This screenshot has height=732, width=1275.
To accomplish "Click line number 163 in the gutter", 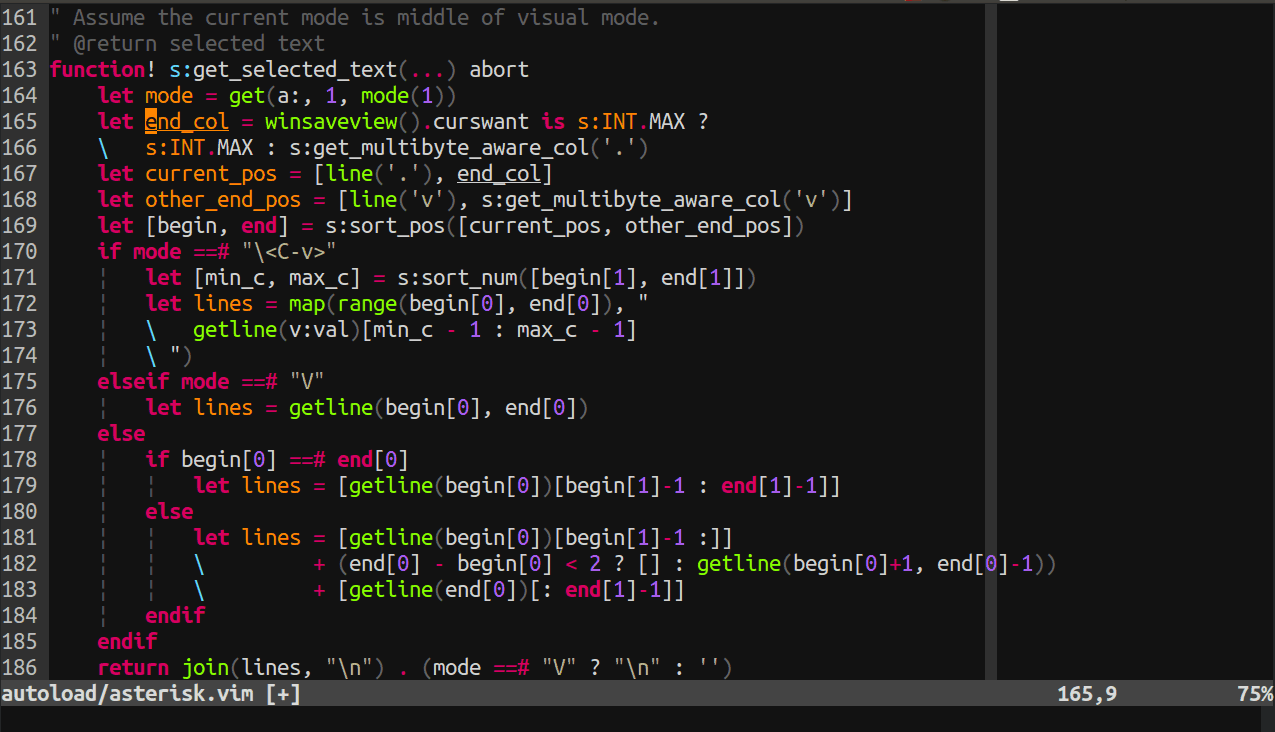I will click(21, 69).
